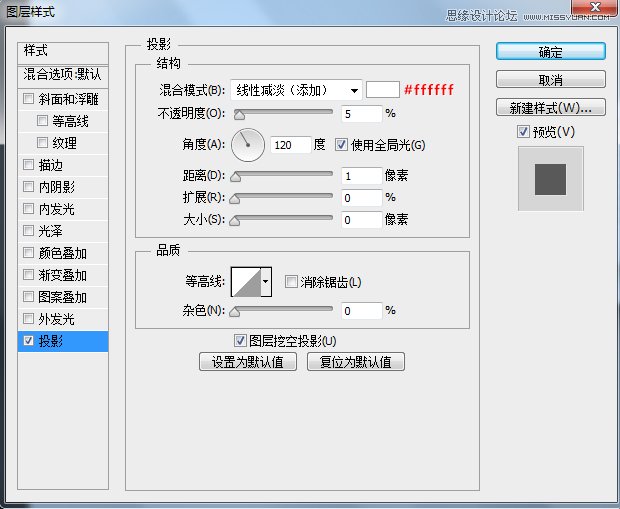This screenshot has height=509, width=620.
Task: Click the 距离 slider track
Action: (x=283, y=174)
